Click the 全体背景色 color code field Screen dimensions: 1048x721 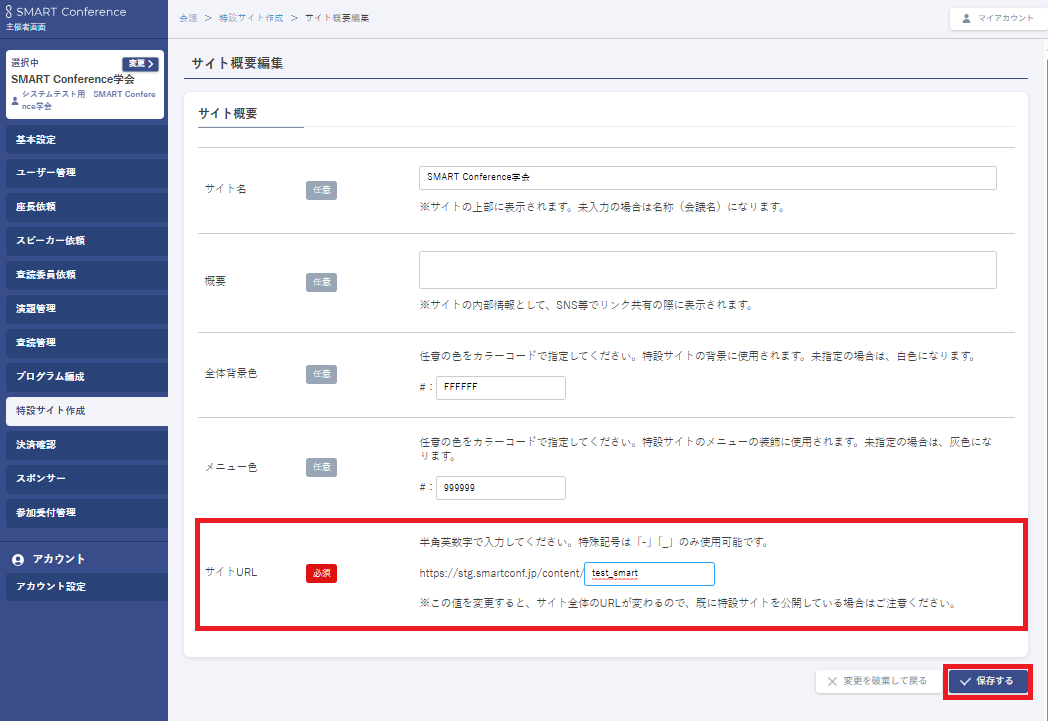click(x=500, y=388)
